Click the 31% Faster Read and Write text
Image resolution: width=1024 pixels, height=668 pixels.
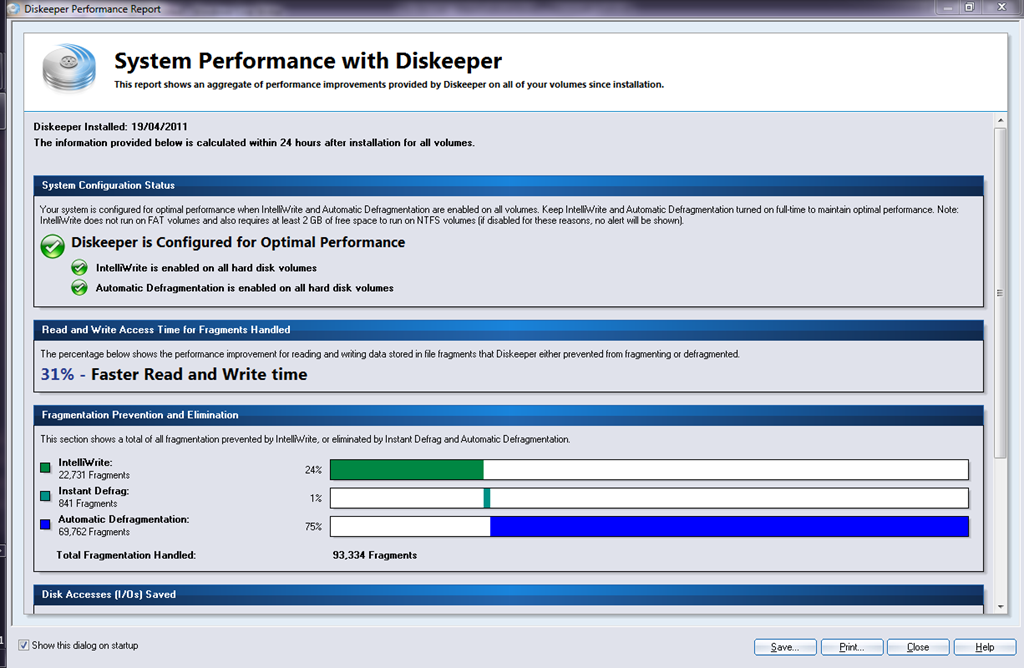click(174, 374)
